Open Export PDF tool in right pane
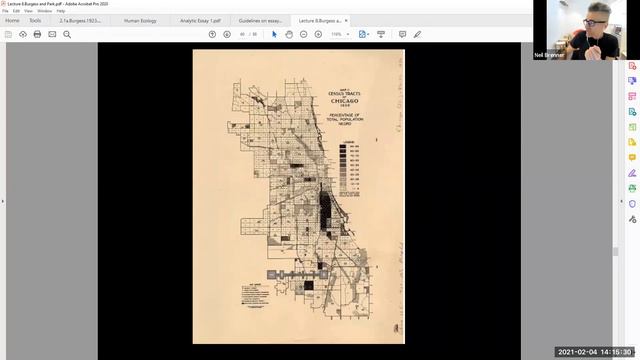Viewport: 640px width, 360px height. 632,112
